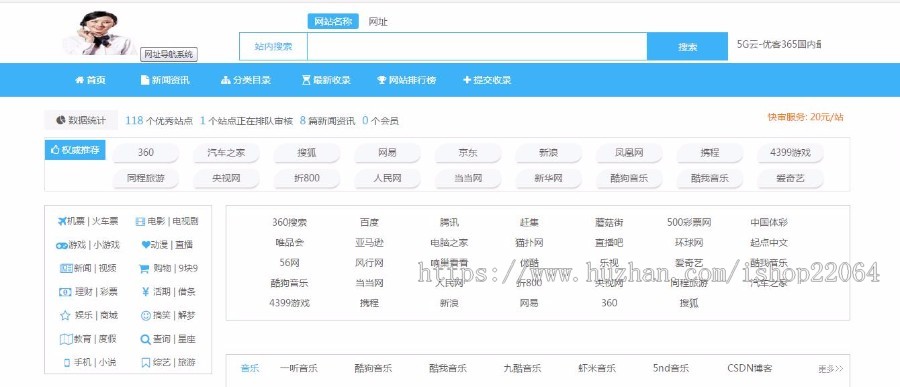900x387 pixels.
Task: Open the 500彩票网 link
Action: tap(689, 222)
